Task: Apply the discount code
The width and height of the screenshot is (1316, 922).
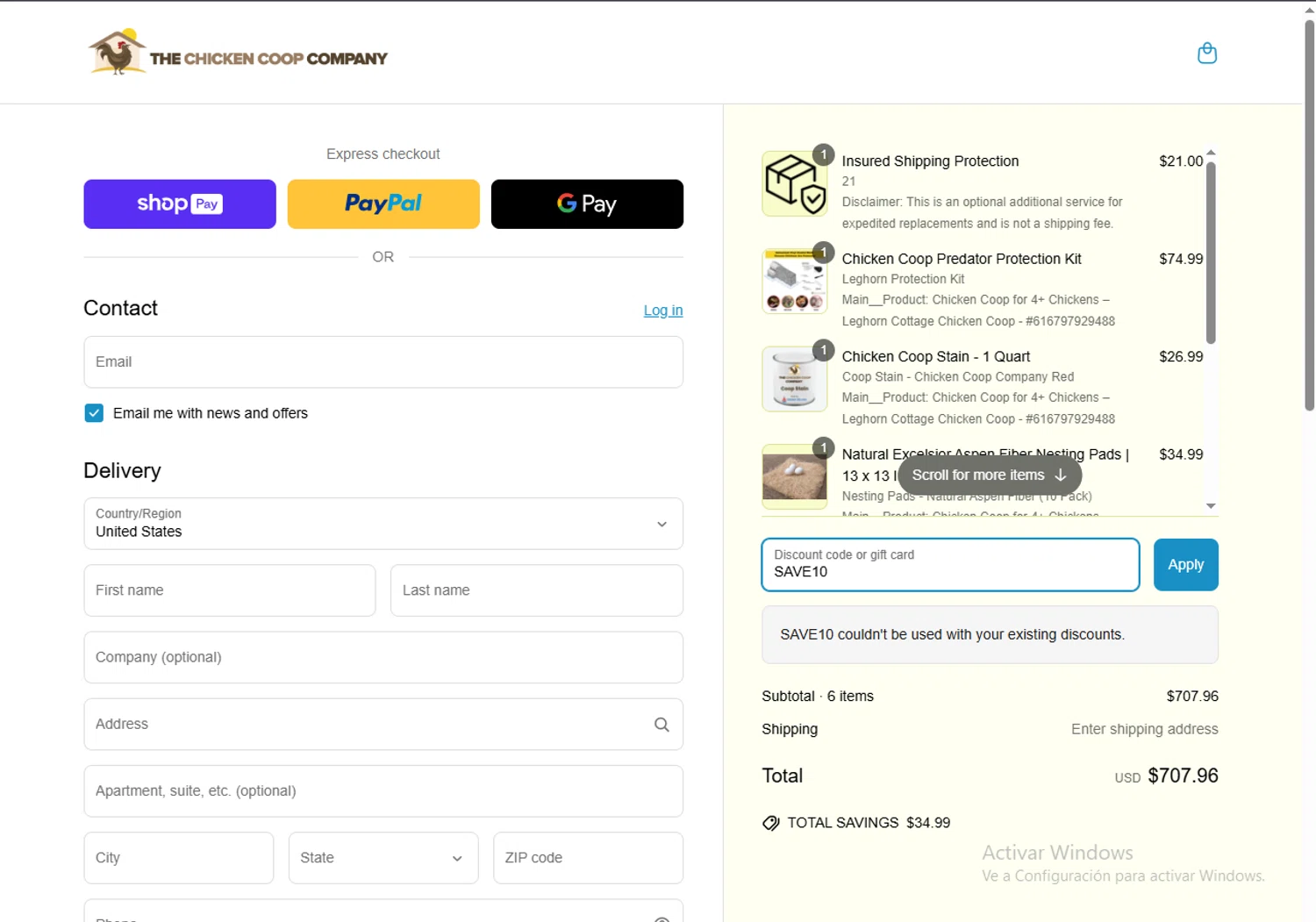Action: click(1186, 565)
